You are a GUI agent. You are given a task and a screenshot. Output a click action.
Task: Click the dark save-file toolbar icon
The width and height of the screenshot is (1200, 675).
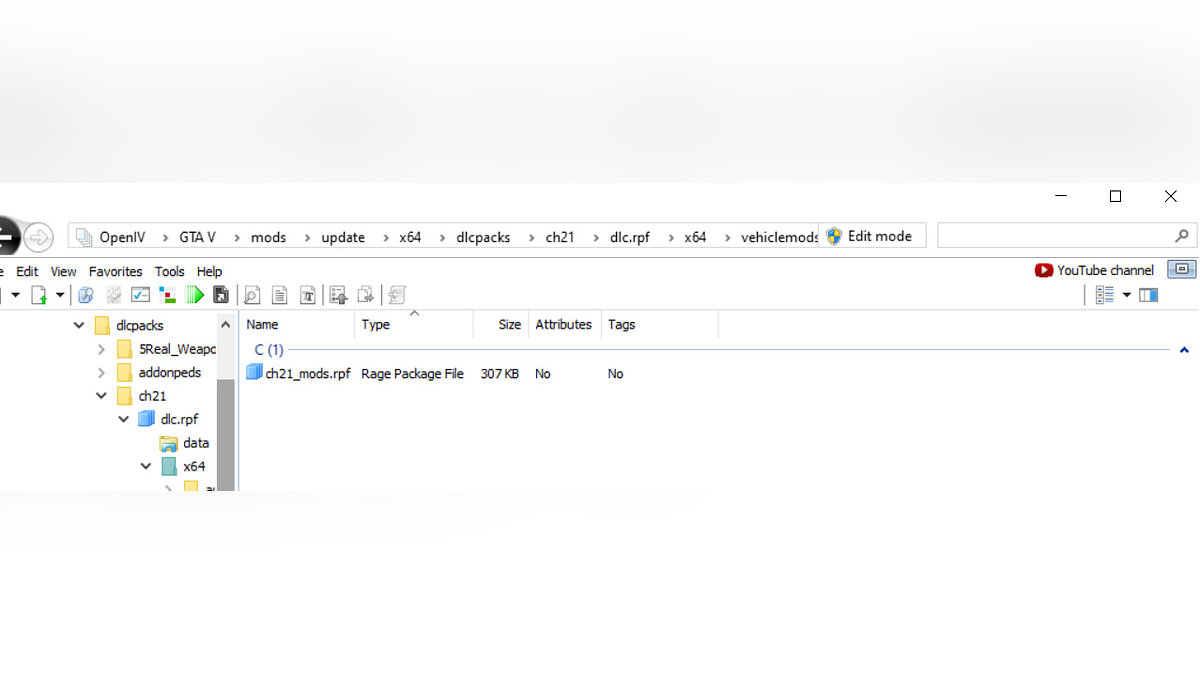coord(221,295)
